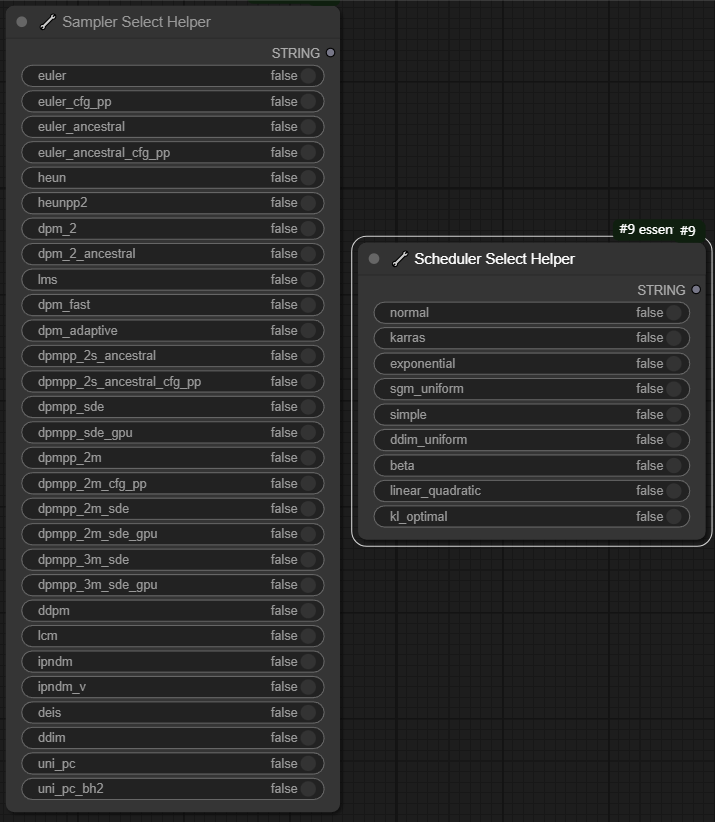Toggle the lcm sampler option
Image resolution: width=715 pixels, height=822 pixels.
pyautogui.click(x=308, y=636)
